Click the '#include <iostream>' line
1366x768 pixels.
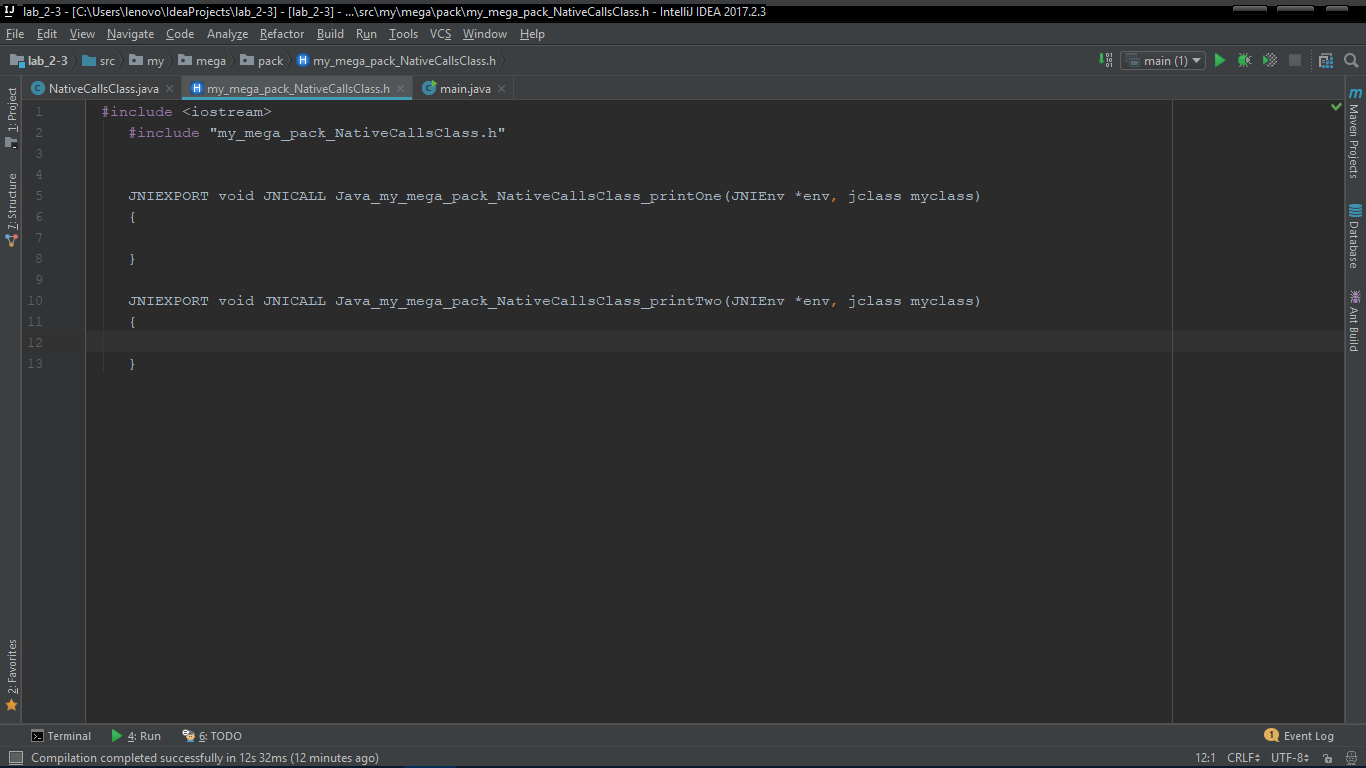(x=186, y=112)
